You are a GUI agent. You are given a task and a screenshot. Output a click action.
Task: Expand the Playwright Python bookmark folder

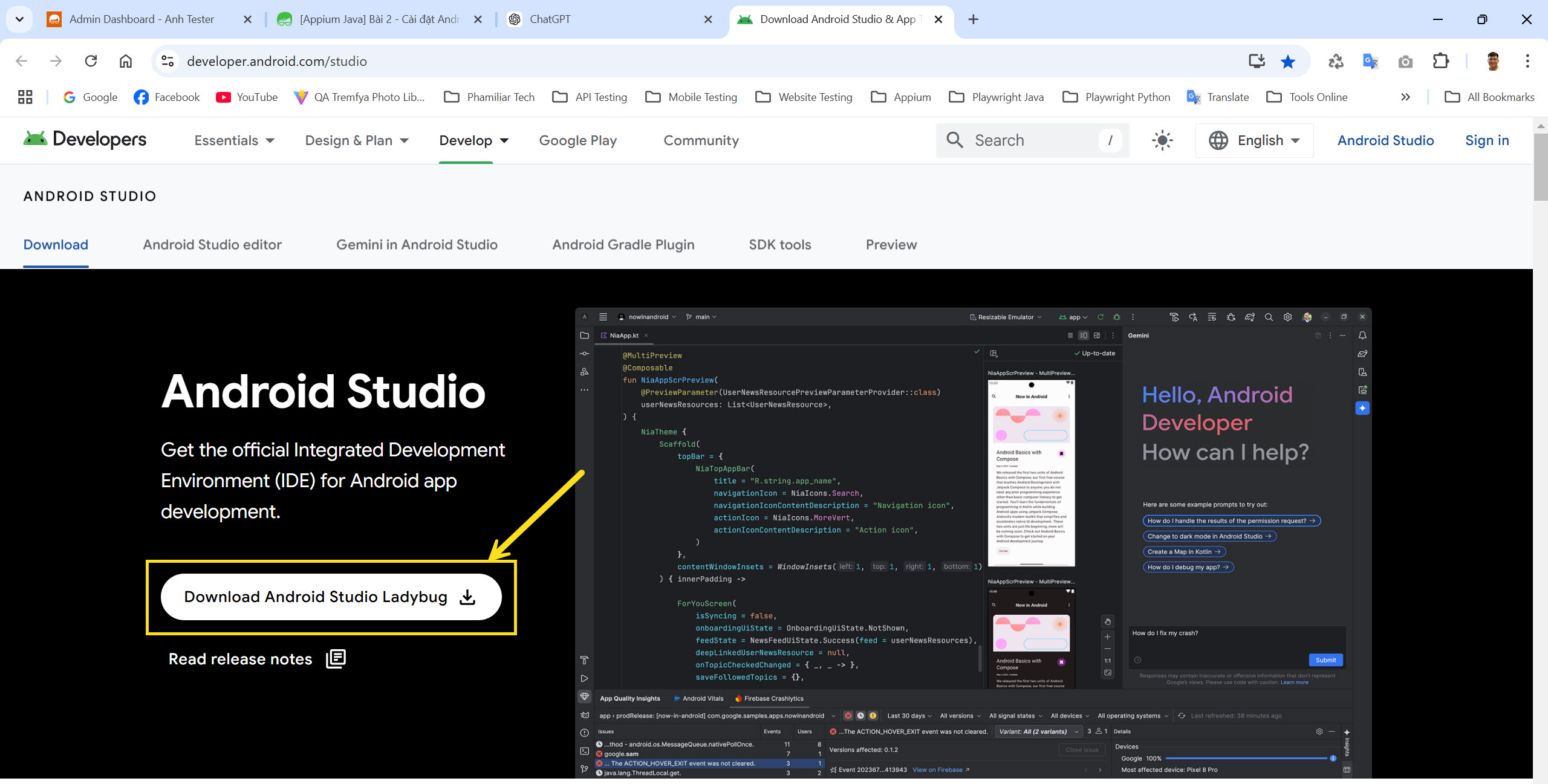point(1116,97)
